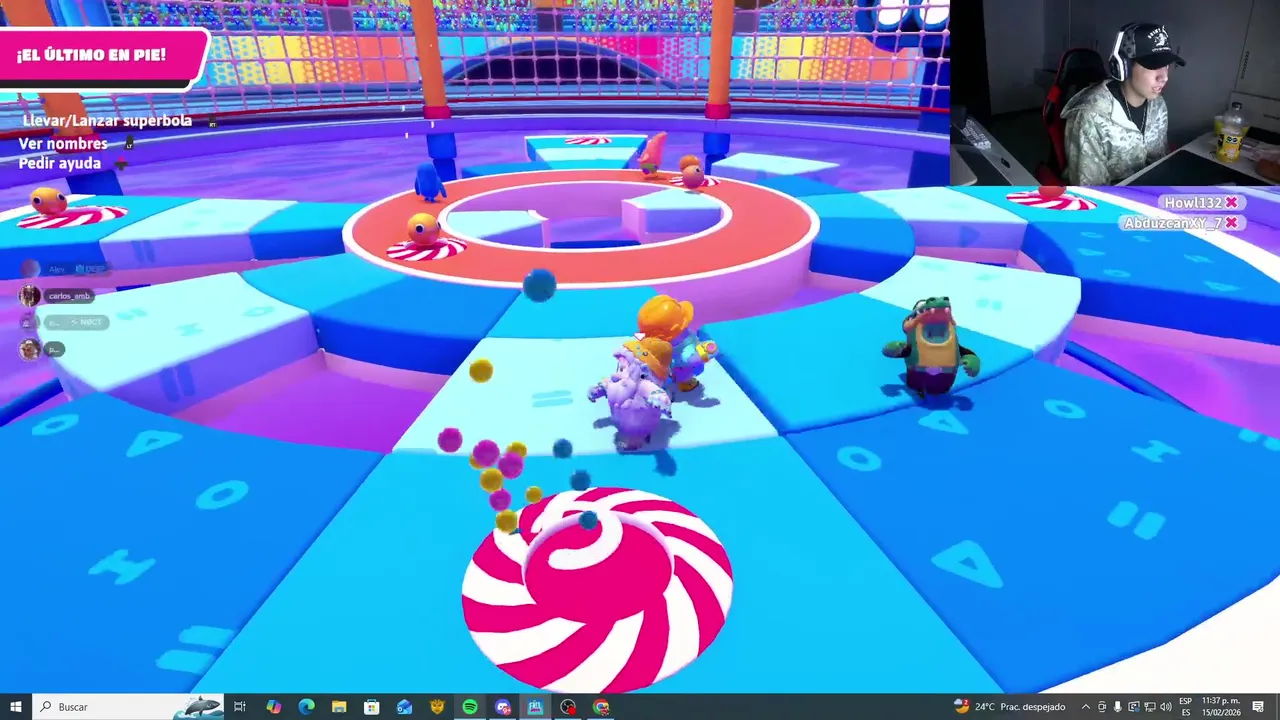Open the Windows notification center icon

(x=1259, y=707)
